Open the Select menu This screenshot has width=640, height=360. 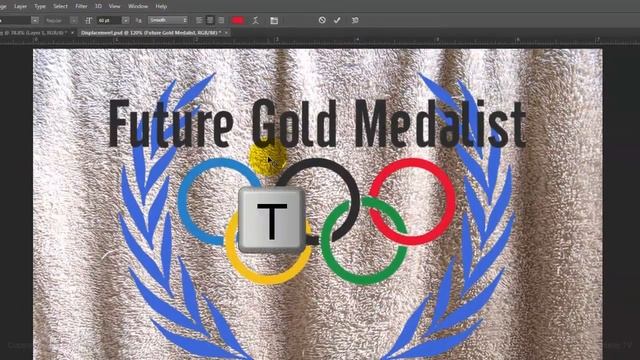[60, 6]
